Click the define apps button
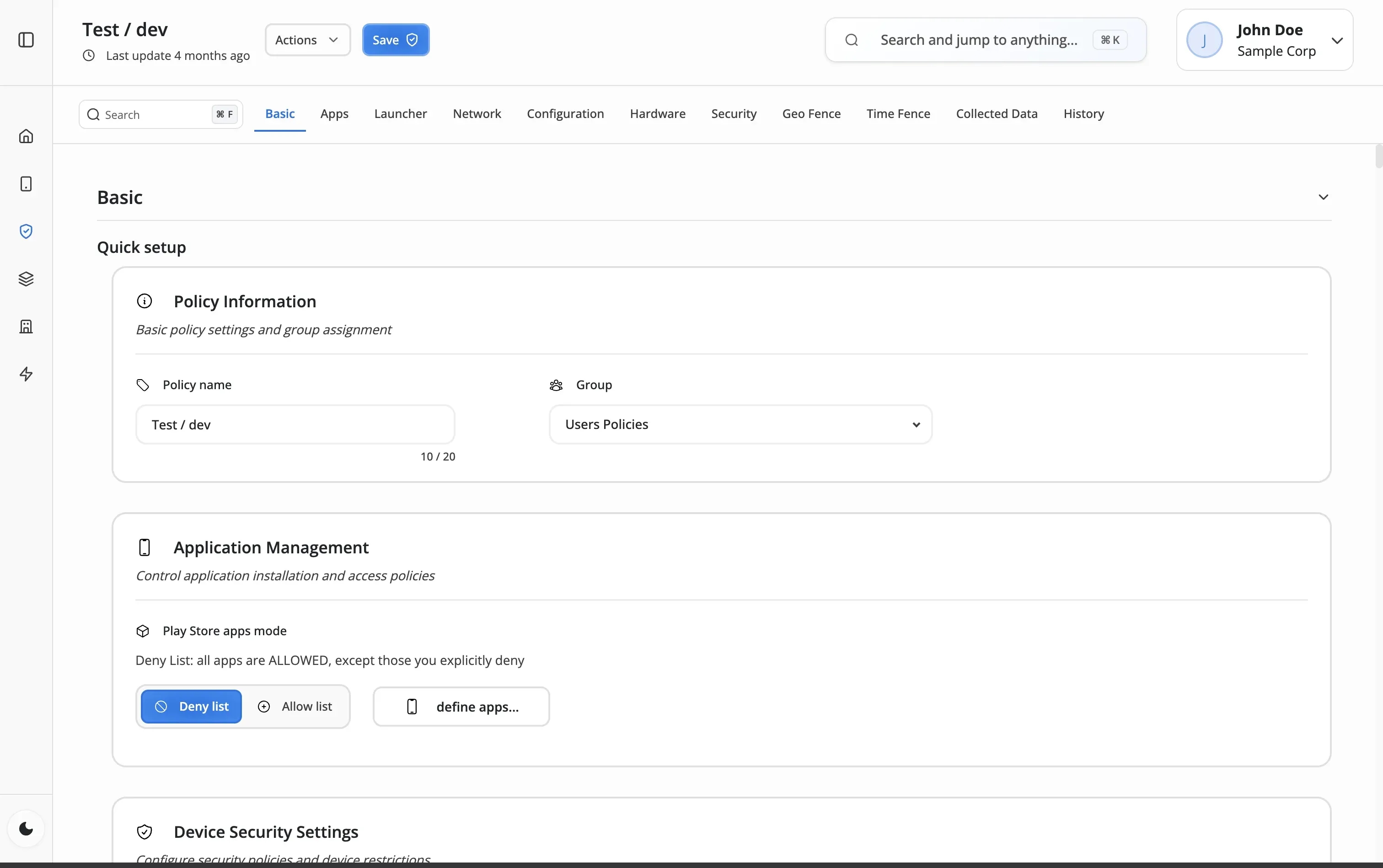The image size is (1383, 868). click(x=461, y=706)
